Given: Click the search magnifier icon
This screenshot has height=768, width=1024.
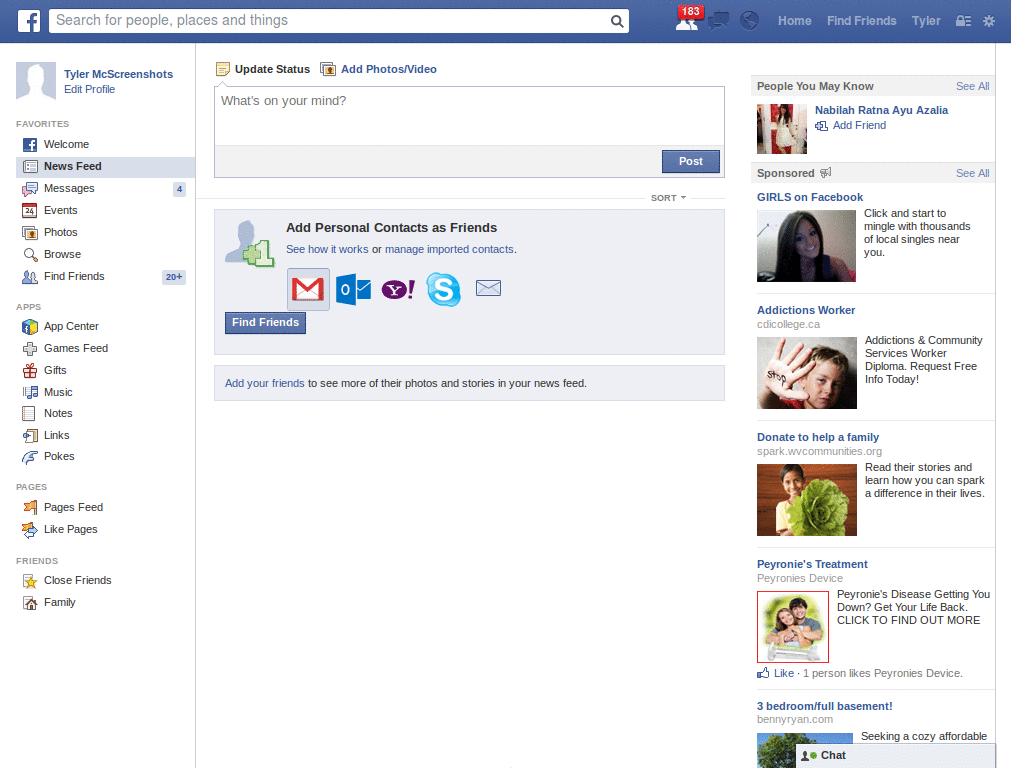Looking at the screenshot, I should click(616, 21).
